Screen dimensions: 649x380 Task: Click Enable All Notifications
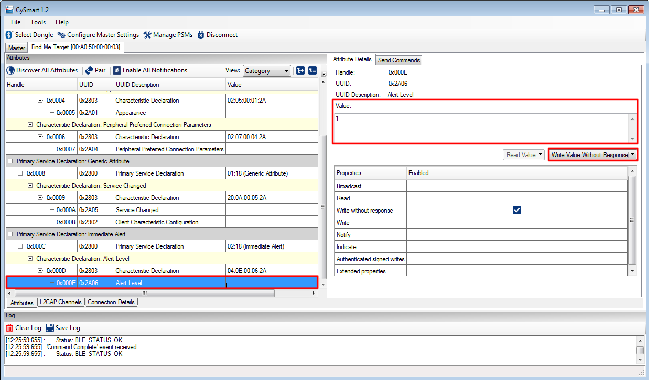(x=151, y=70)
